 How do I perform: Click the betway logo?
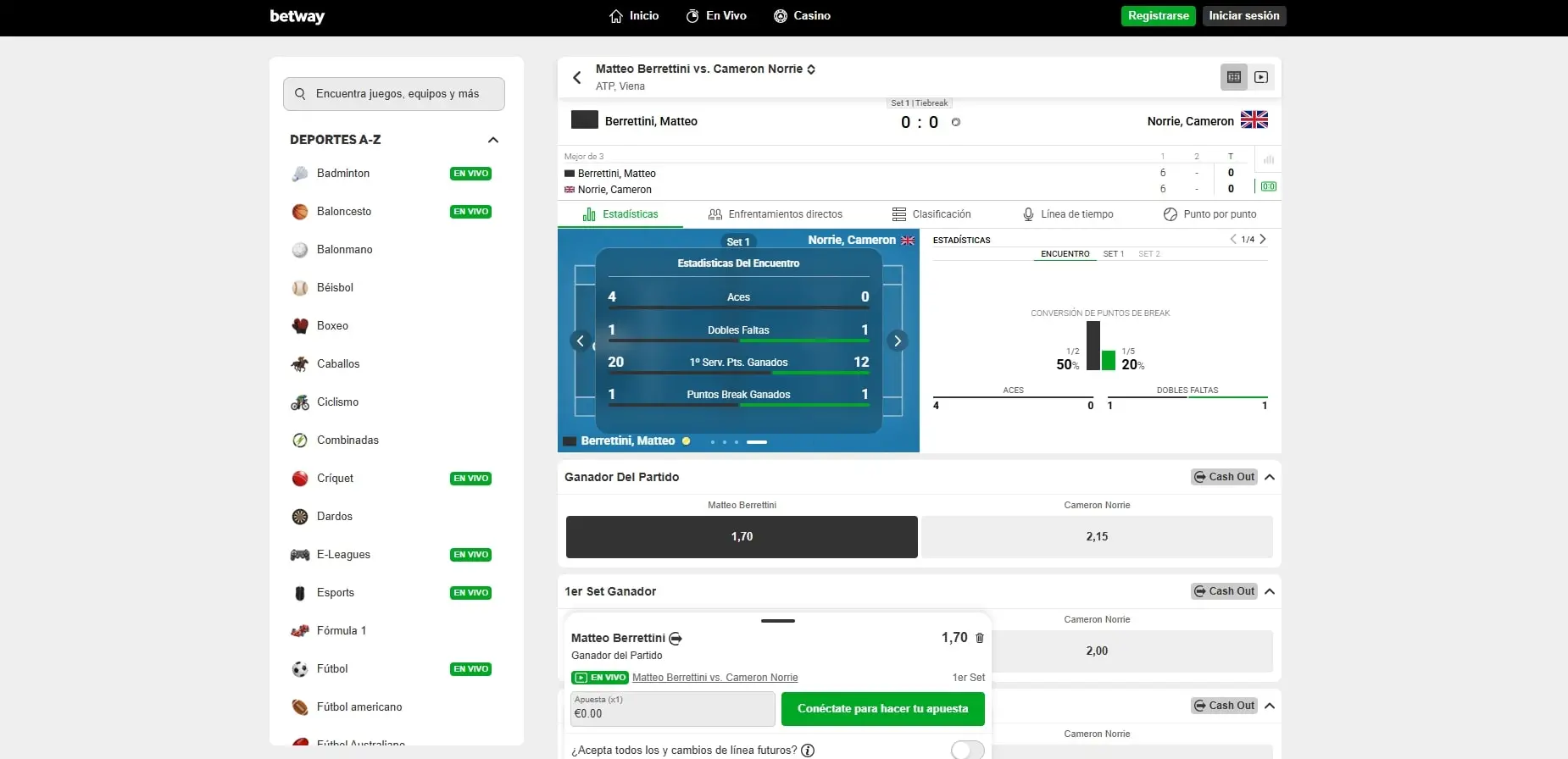tap(297, 16)
